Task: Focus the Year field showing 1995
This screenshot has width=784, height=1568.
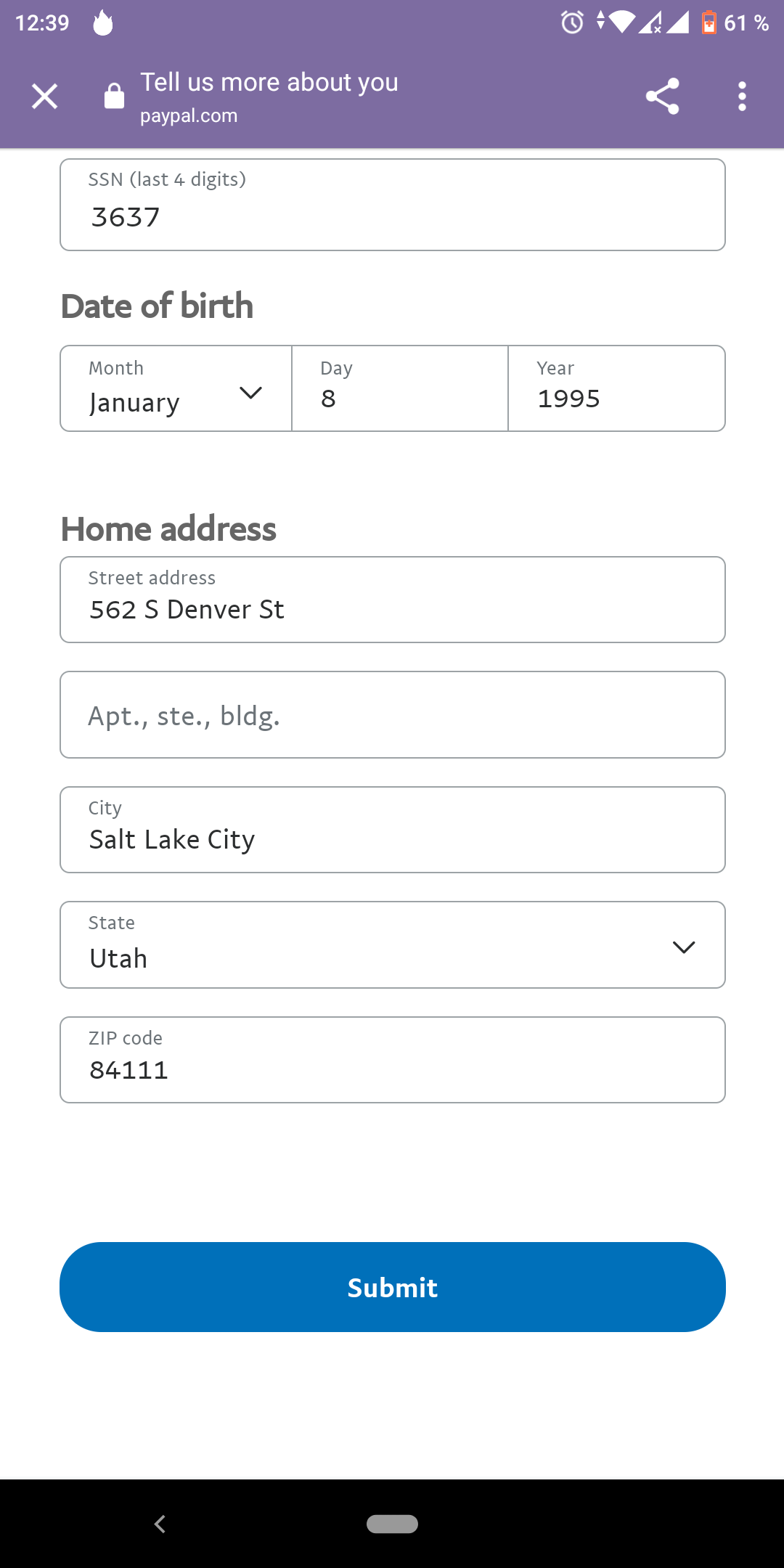Action: pos(617,388)
